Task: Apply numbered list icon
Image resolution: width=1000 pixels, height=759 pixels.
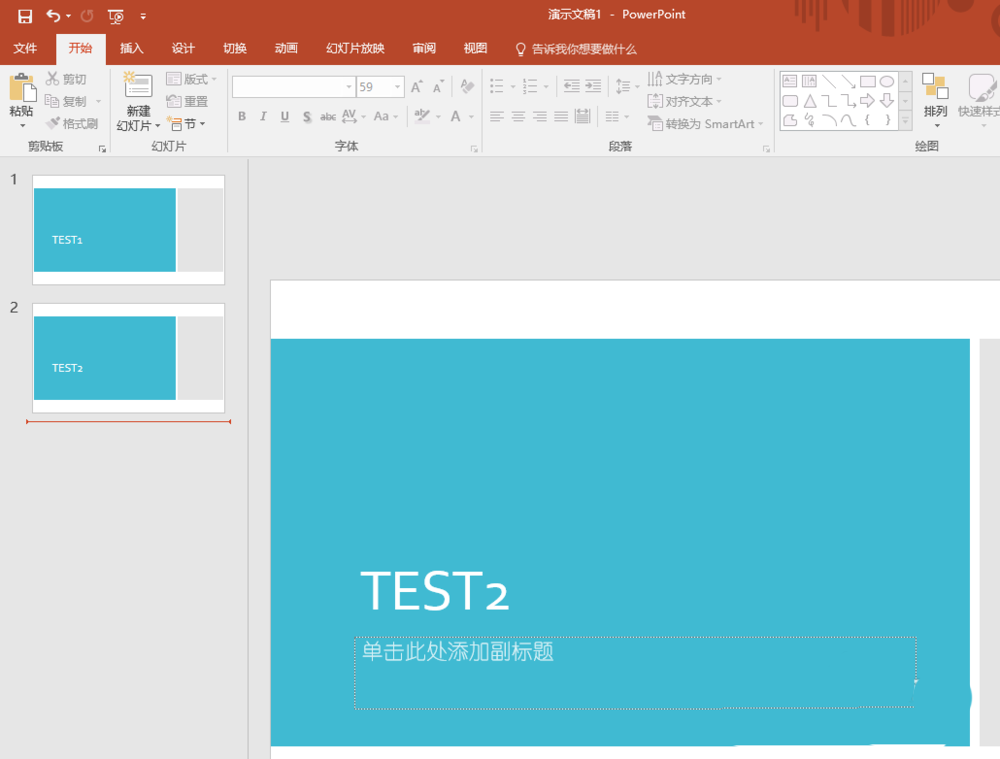Action: pos(529,86)
